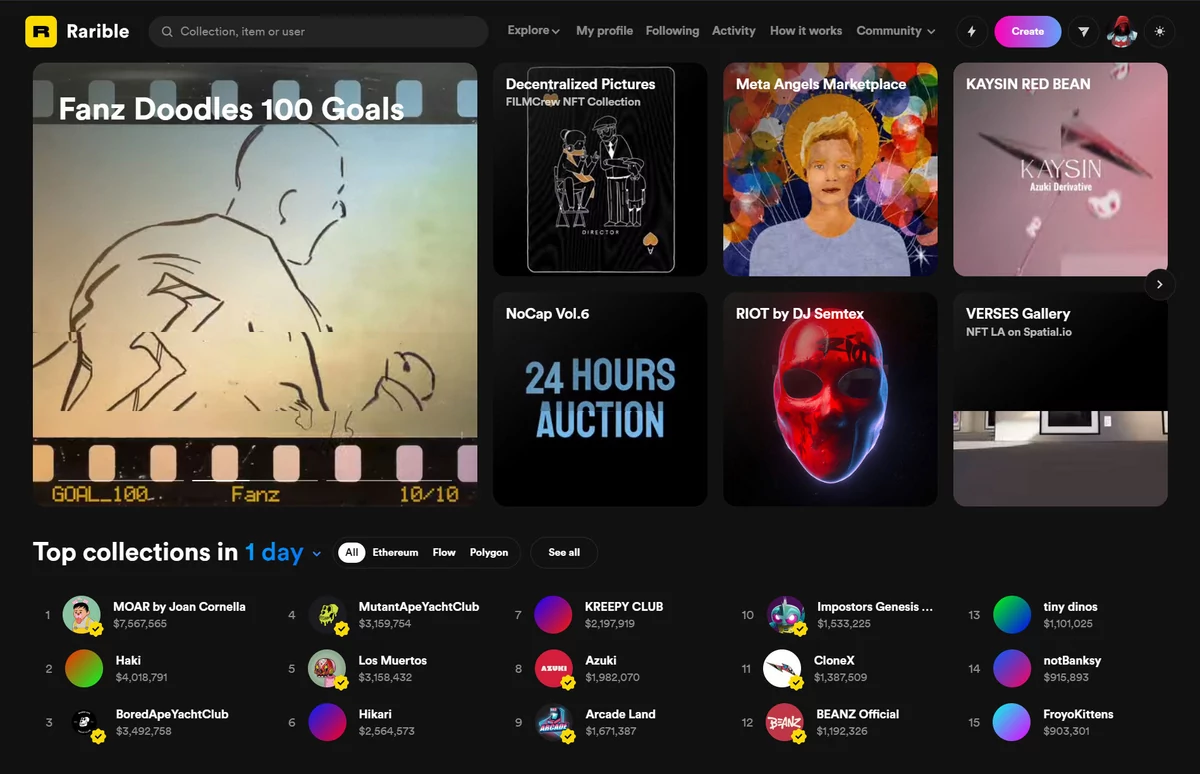Viewport: 1200px width, 774px height.
Task: Click KREEPY CLUB collection name
Action: (624, 607)
